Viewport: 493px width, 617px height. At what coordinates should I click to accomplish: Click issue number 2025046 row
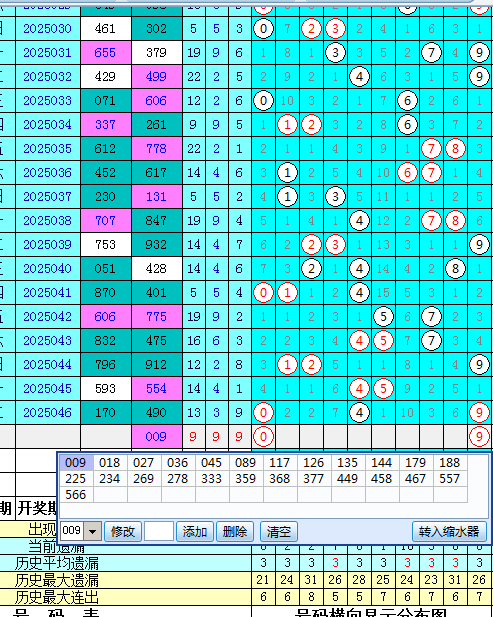tap(48, 413)
